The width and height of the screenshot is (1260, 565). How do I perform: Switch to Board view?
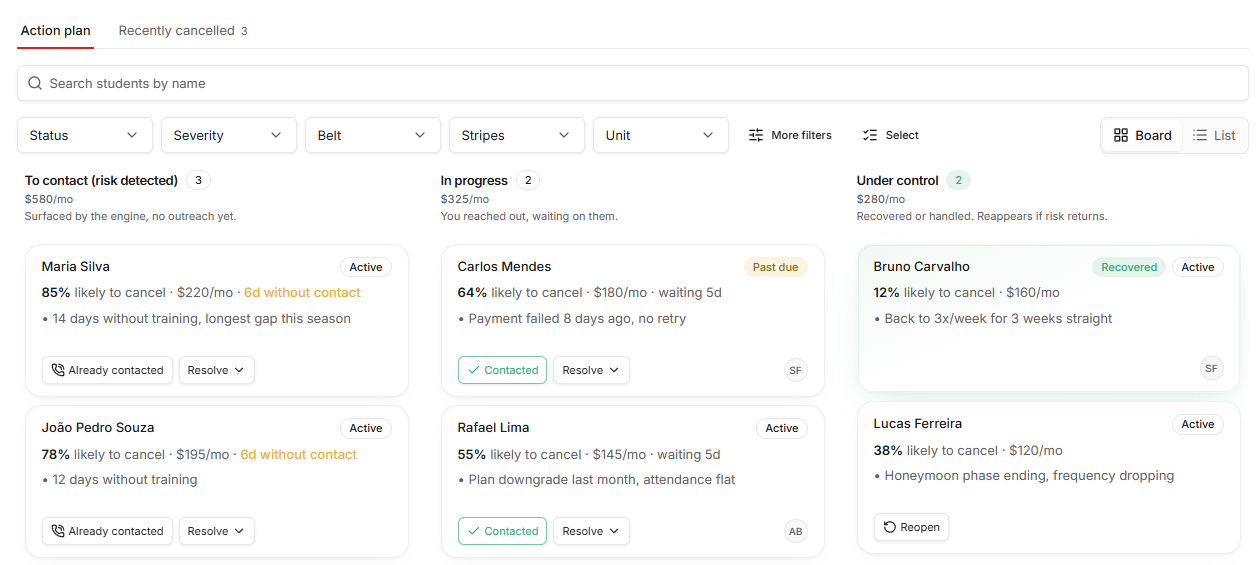[1143, 135]
